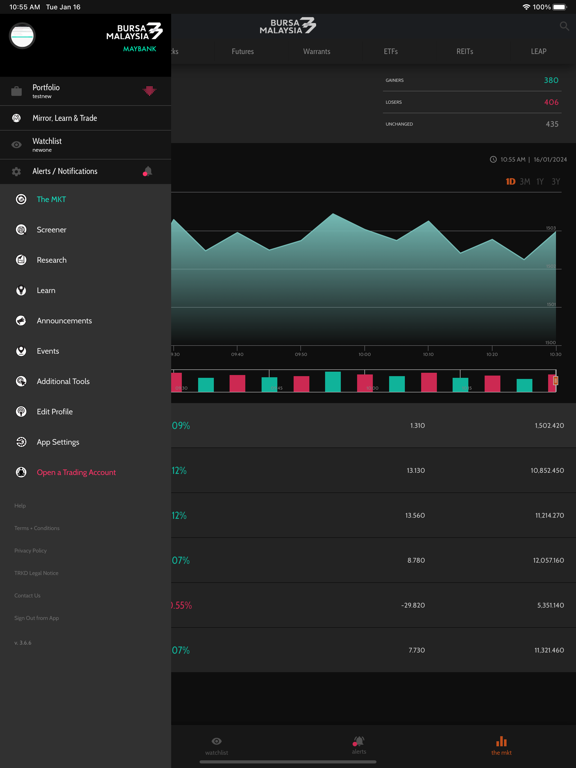
Task: Select the Futures tab
Action: coord(242,51)
